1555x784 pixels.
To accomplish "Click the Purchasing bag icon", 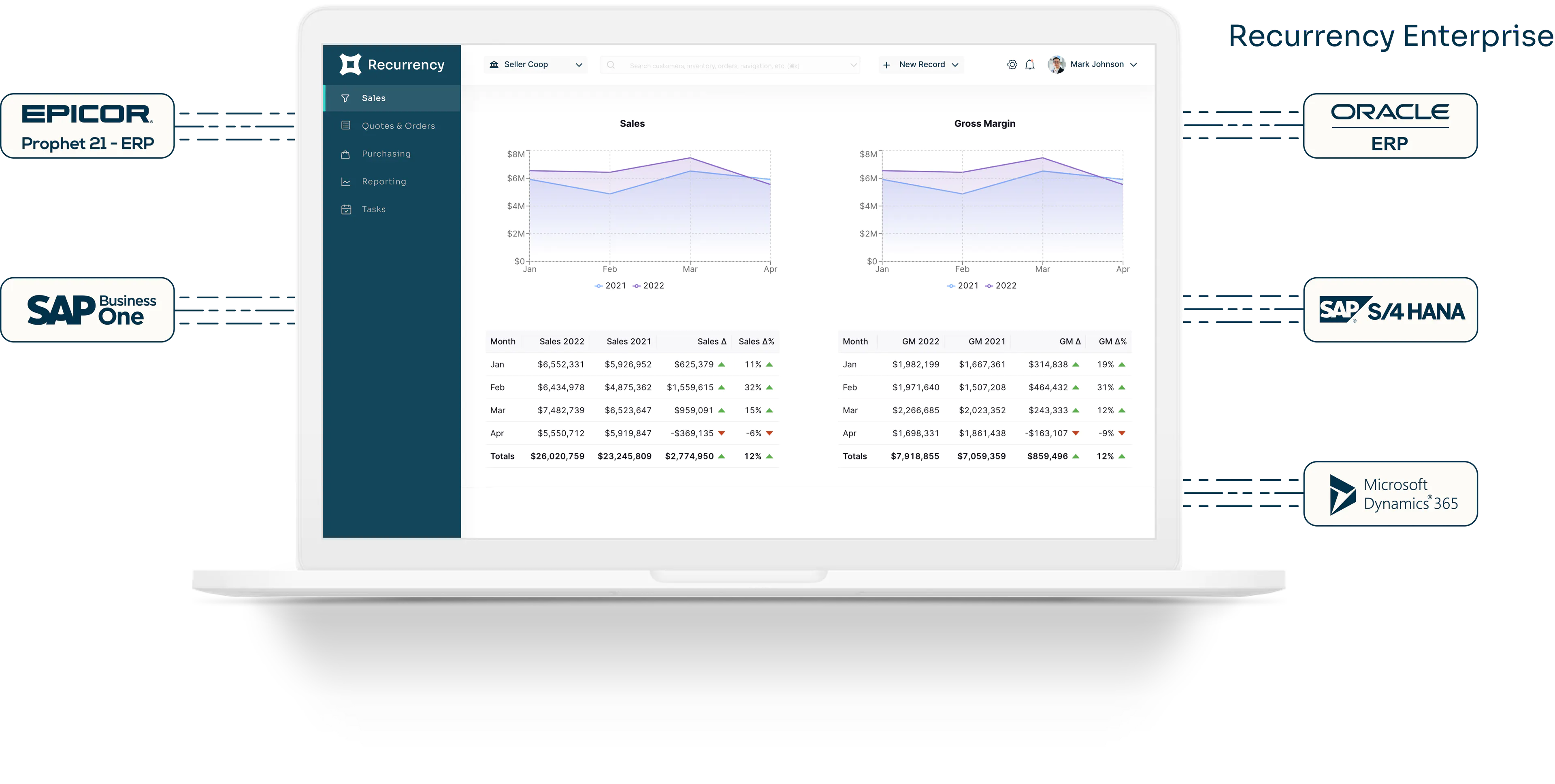I will [345, 154].
